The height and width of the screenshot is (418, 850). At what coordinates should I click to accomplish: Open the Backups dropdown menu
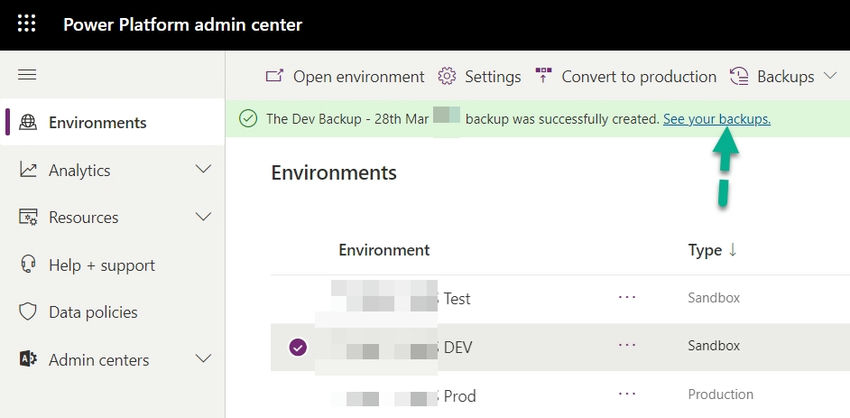tap(784, 76)
